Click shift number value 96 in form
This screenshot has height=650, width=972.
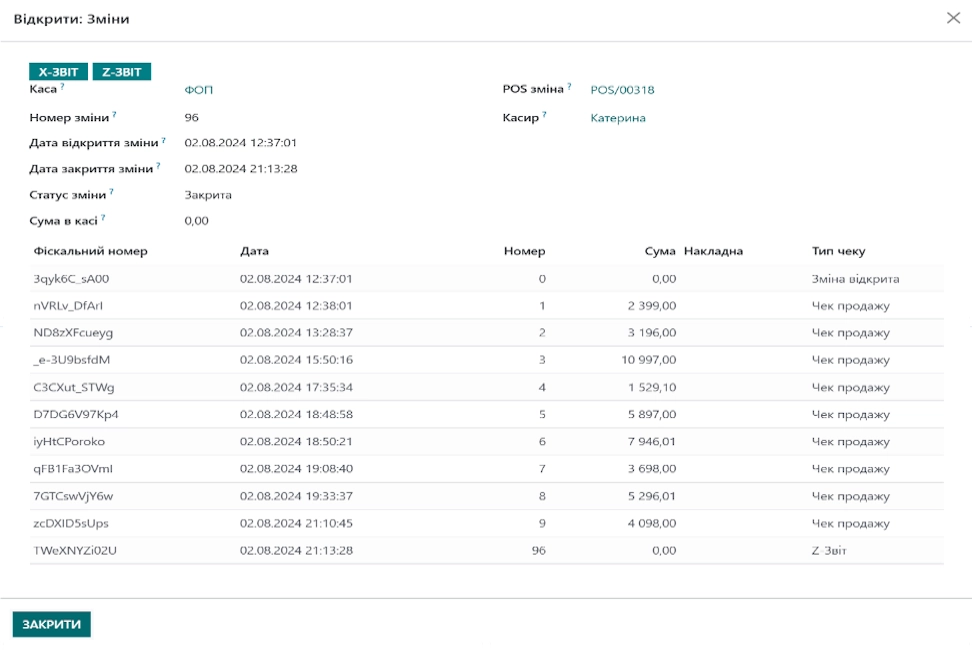(192, 117)
